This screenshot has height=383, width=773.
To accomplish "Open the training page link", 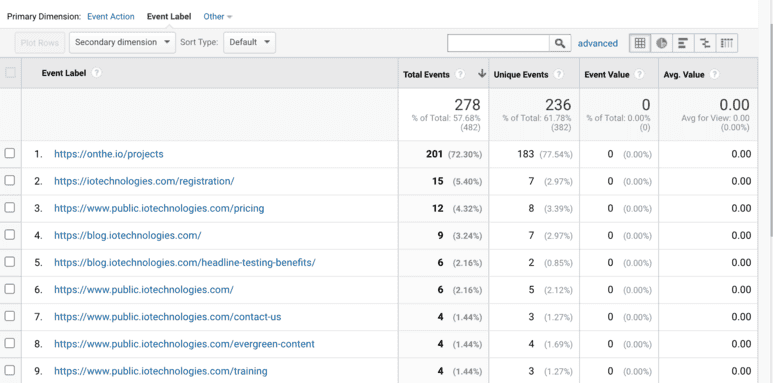I will click(x=161, y=371).
